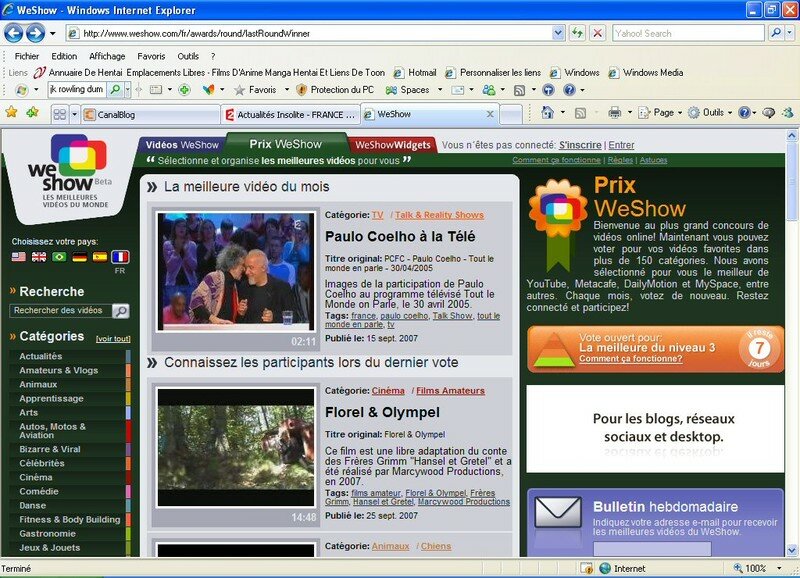Open the recent pages dropdown arrow
The height and width of the screenshot is (578, 800).
click(53, 34)
